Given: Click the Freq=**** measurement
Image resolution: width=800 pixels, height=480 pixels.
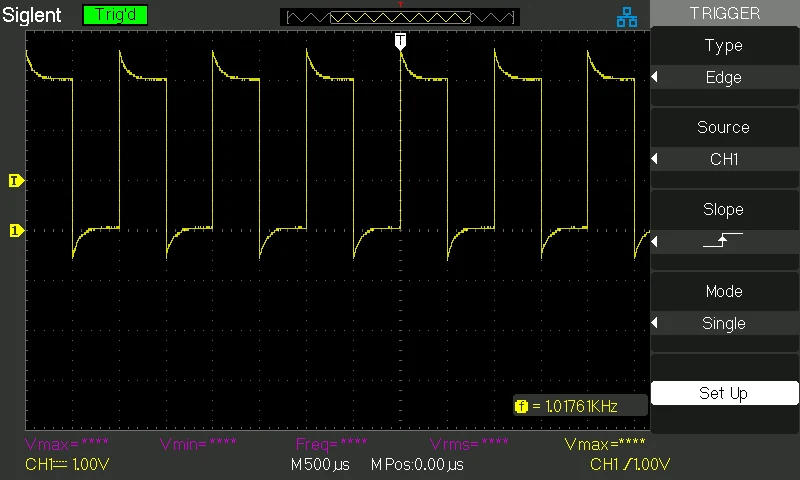Looking at the screenshot, I should point(331,444).
